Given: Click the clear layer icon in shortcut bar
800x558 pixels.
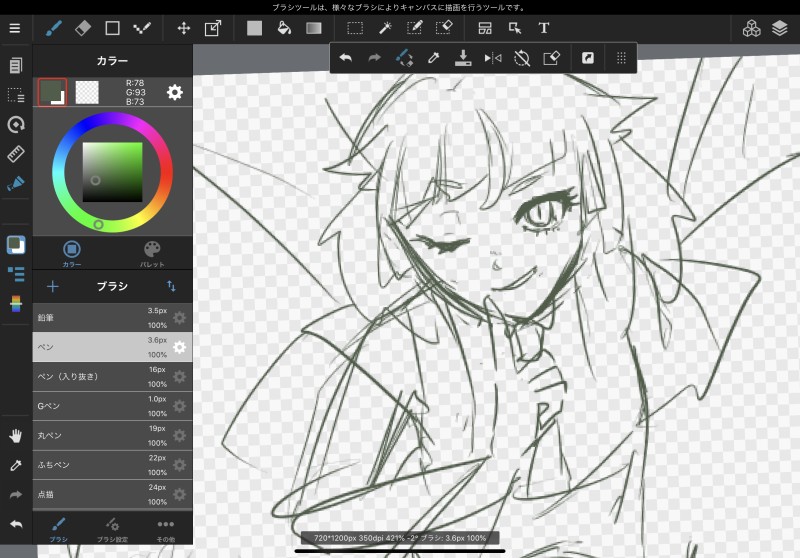Looking at the screenshot, I should [x=552, y=58].
